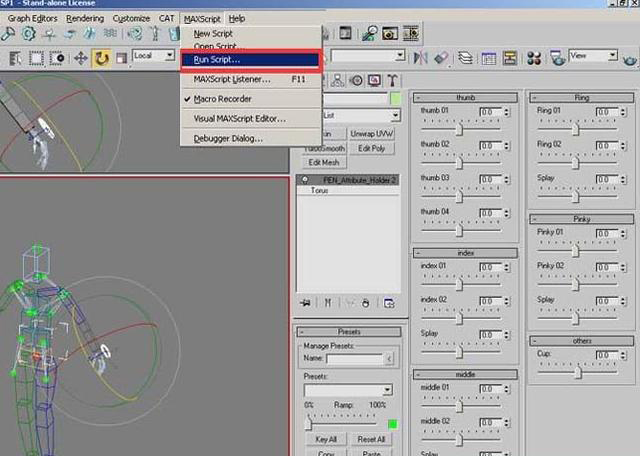This screenshot has height=456, width=640.
Task: Click the Cup slider handle
Action: point(578,372)
